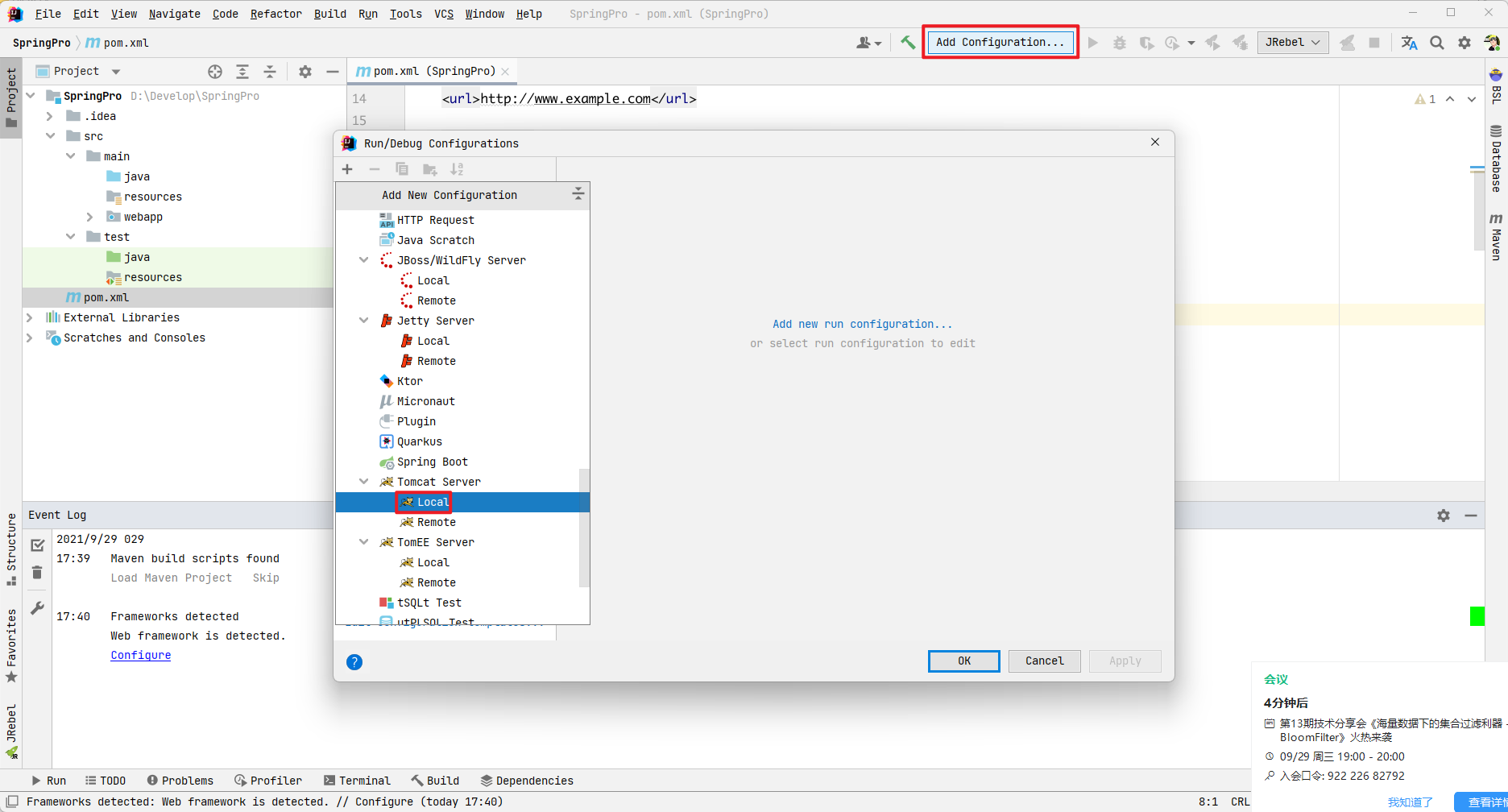Click the plus icon to add configuration
Viewport: 1508px width, 812px height.
347,169
